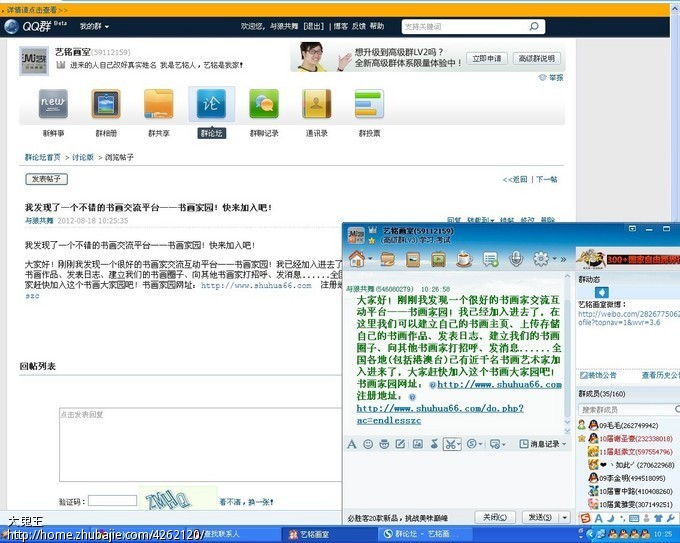Show more toolbar items with double chevron

pos(563,259)
